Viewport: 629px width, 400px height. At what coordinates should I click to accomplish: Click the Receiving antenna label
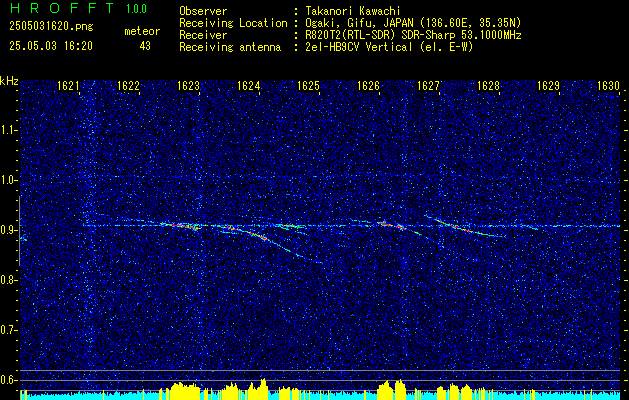coord(230,47)
